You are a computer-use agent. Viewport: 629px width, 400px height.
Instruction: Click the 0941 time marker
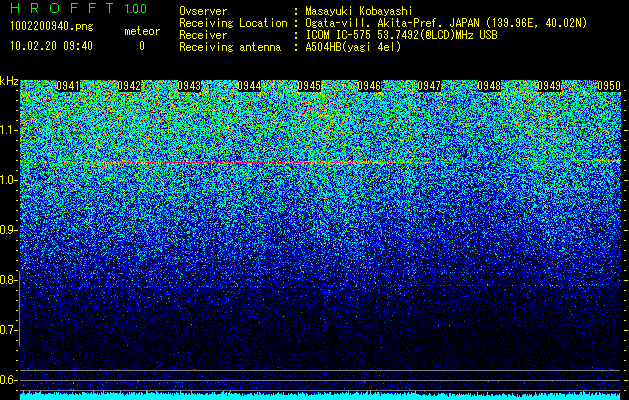[68, 86]
